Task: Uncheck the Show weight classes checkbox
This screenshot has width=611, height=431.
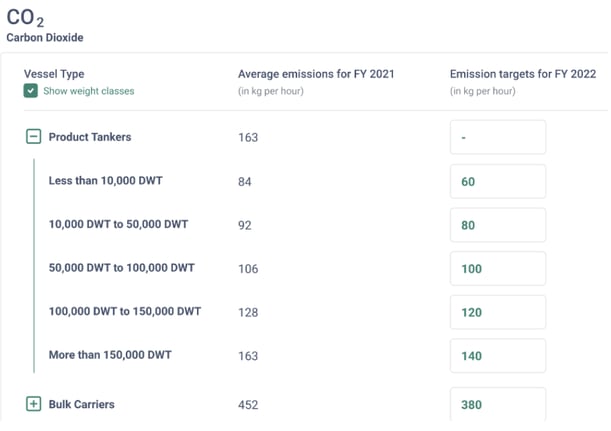Action: (32, 91)
